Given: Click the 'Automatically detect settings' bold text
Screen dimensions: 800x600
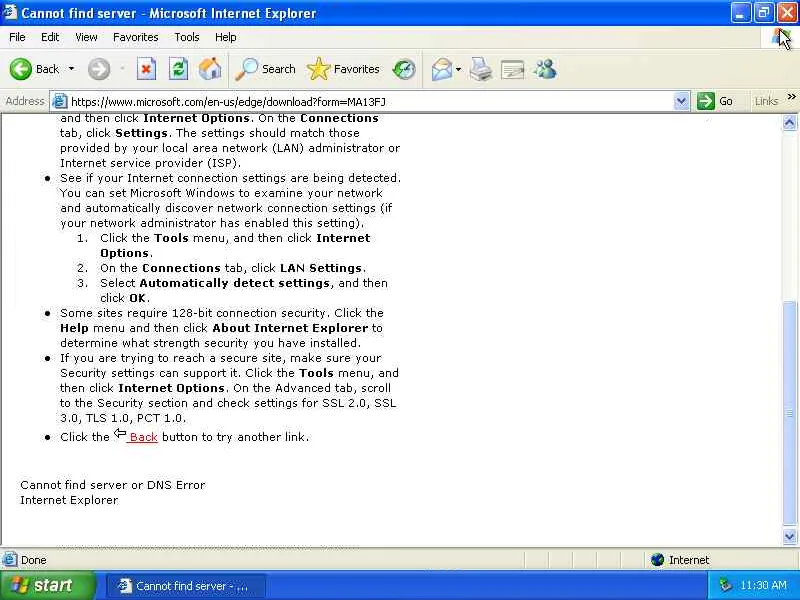Looking at the screenshot, I should tap(234, 283).
